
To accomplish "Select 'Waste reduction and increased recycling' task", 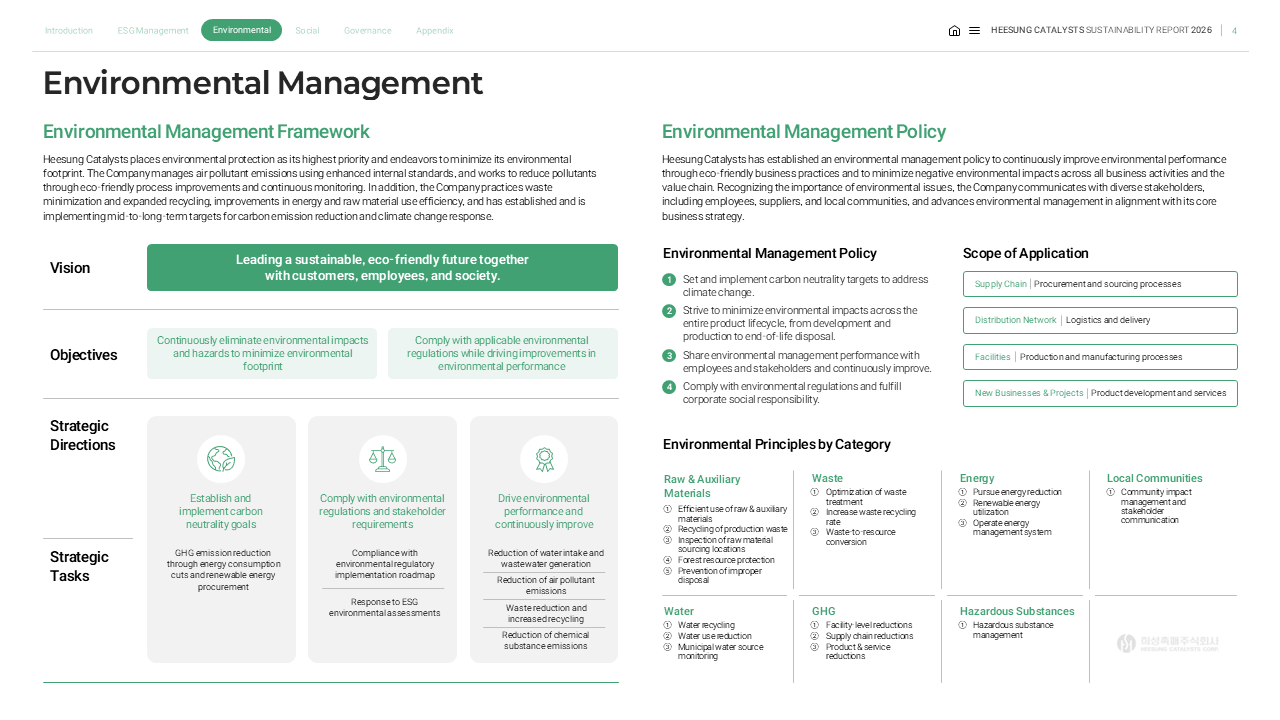I will tap(544, 613).
